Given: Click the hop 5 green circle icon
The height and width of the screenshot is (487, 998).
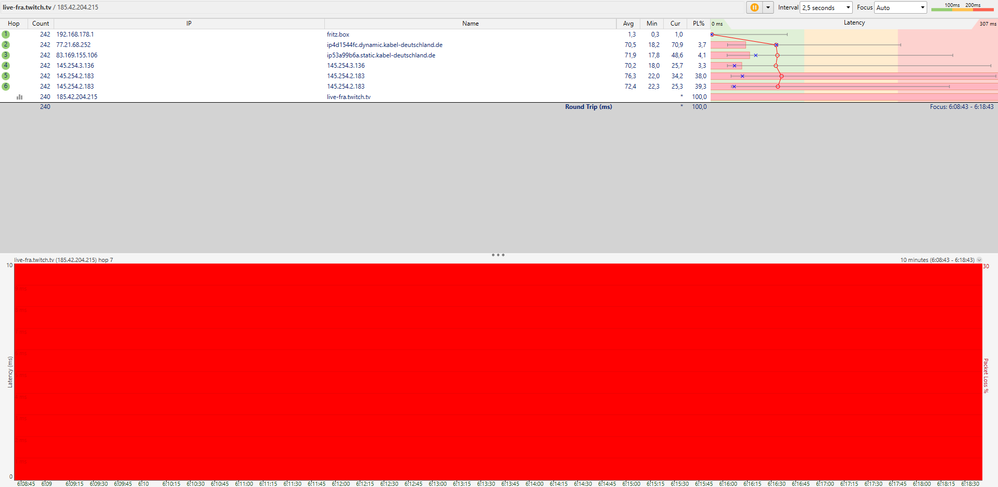Looking at the screenshot, I should point(6,76).
